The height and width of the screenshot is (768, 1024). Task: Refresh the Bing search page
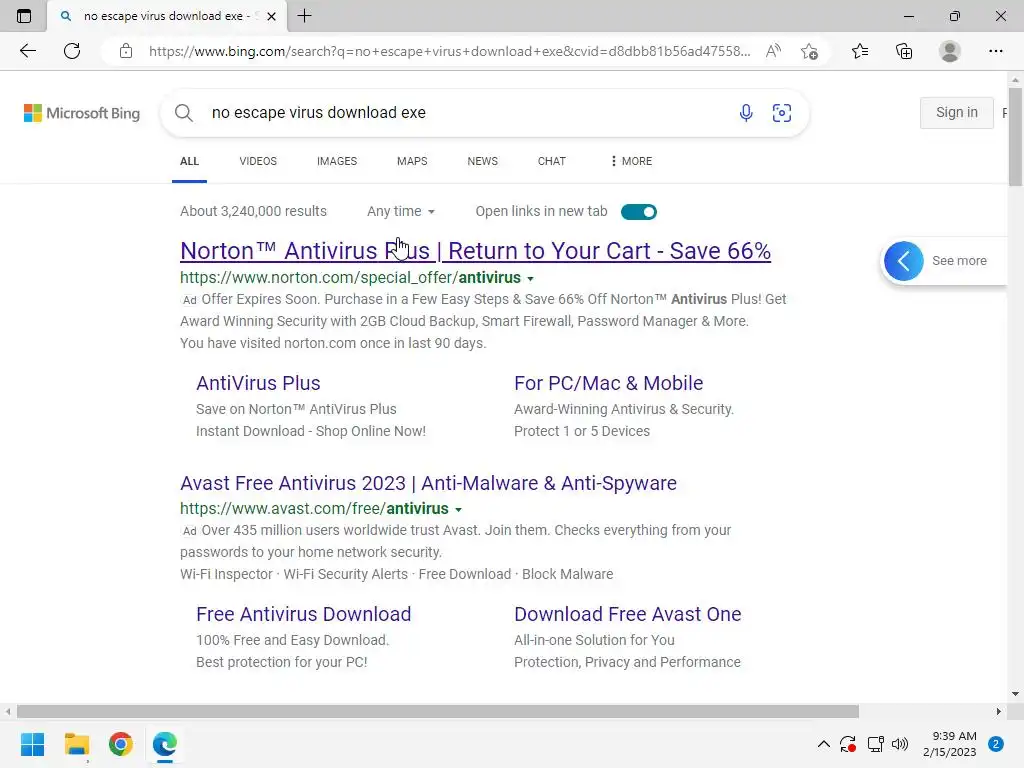72,51
